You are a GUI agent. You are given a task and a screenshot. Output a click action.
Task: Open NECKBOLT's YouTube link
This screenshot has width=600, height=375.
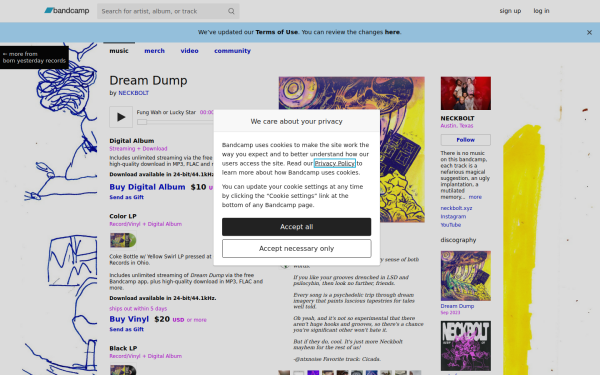[x=450, y=225]
